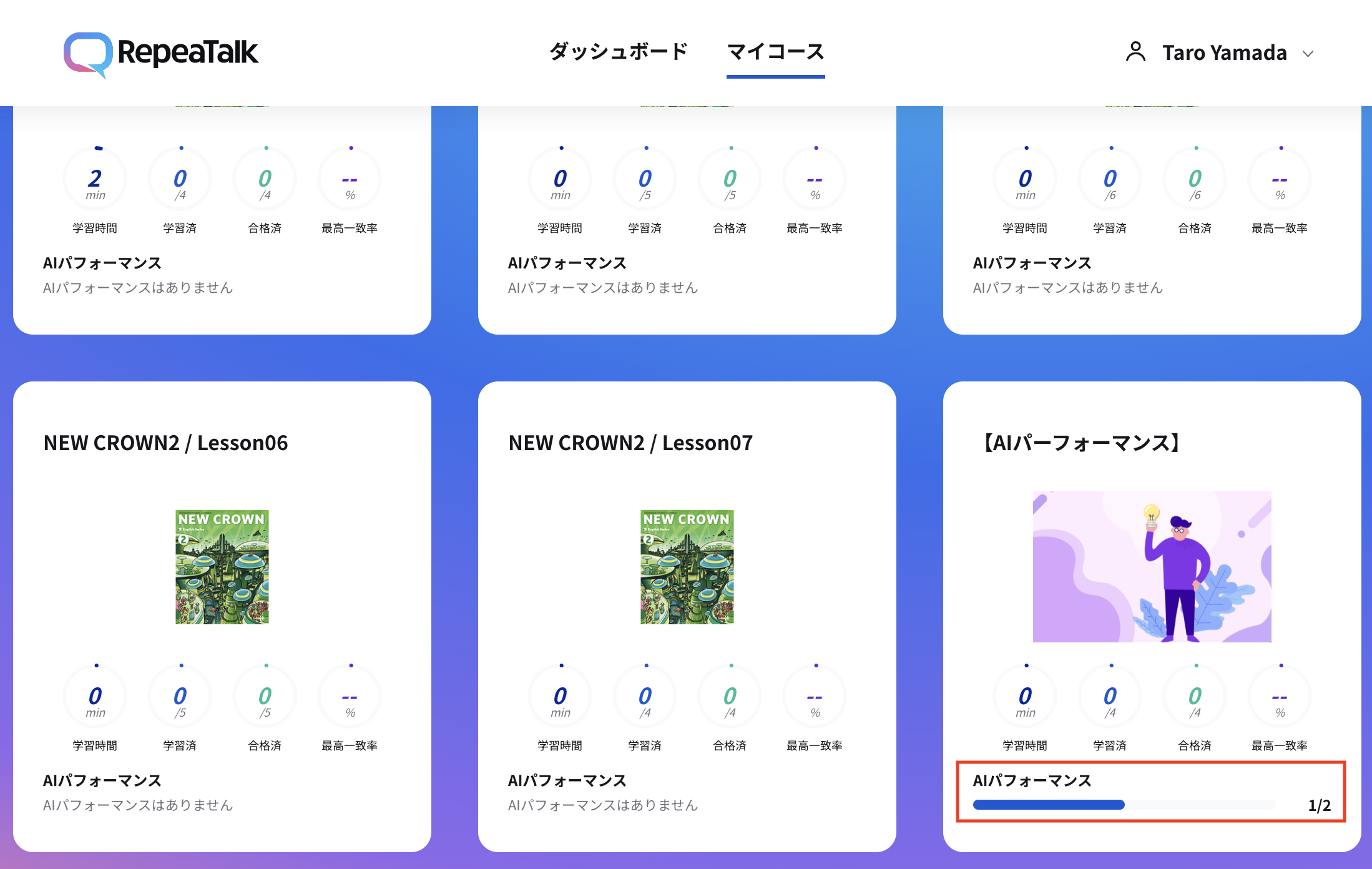Open NEW CROWN2 / Lesson07 course title
Screen dimensions: 1372x869
tap(630, 443)
